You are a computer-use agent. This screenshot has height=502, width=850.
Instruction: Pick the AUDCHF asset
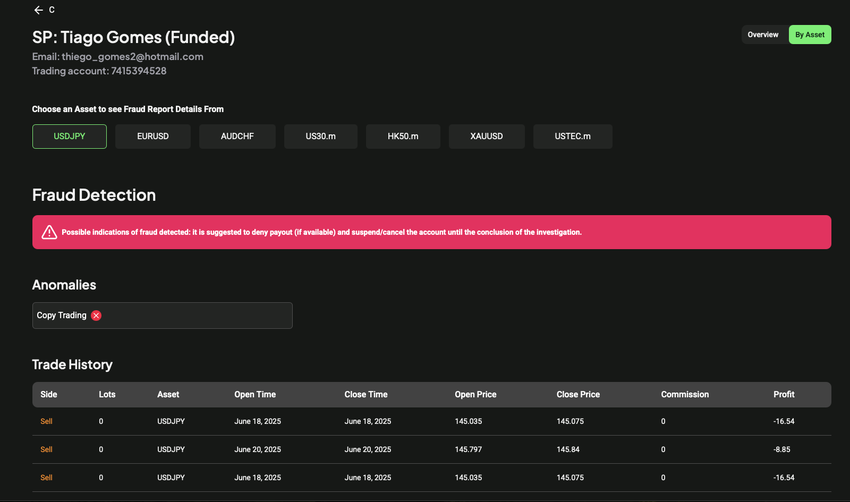pos(237,136)
